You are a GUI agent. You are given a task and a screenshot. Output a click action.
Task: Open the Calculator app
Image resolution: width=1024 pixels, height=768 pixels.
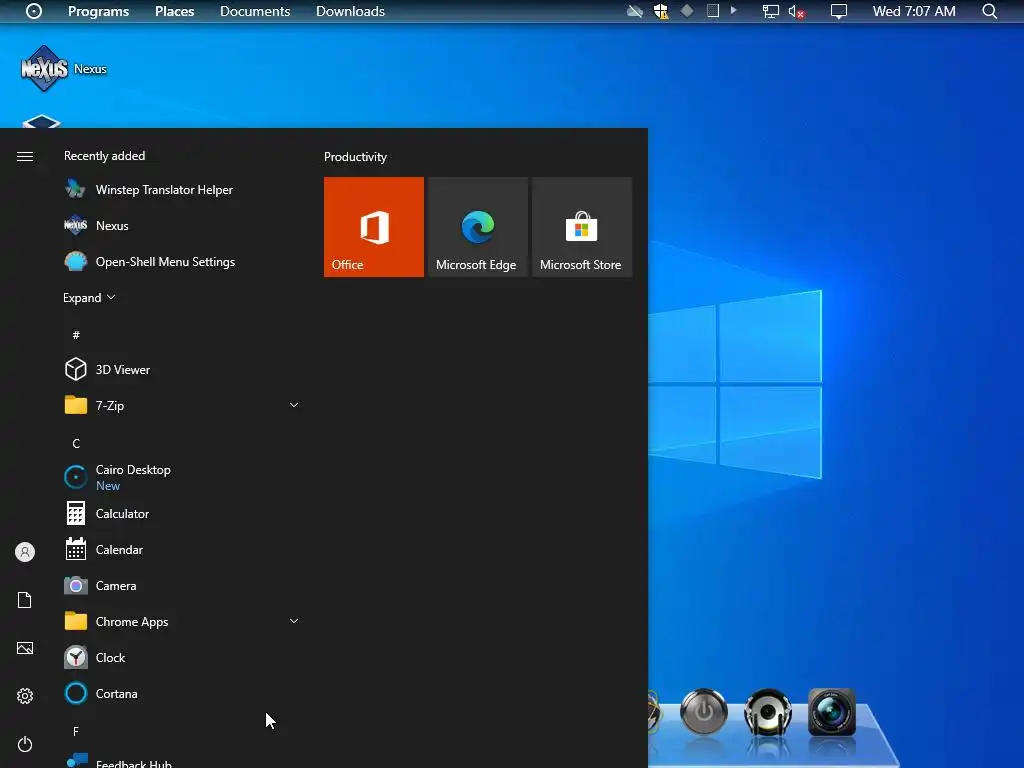(x=181, y=513)
